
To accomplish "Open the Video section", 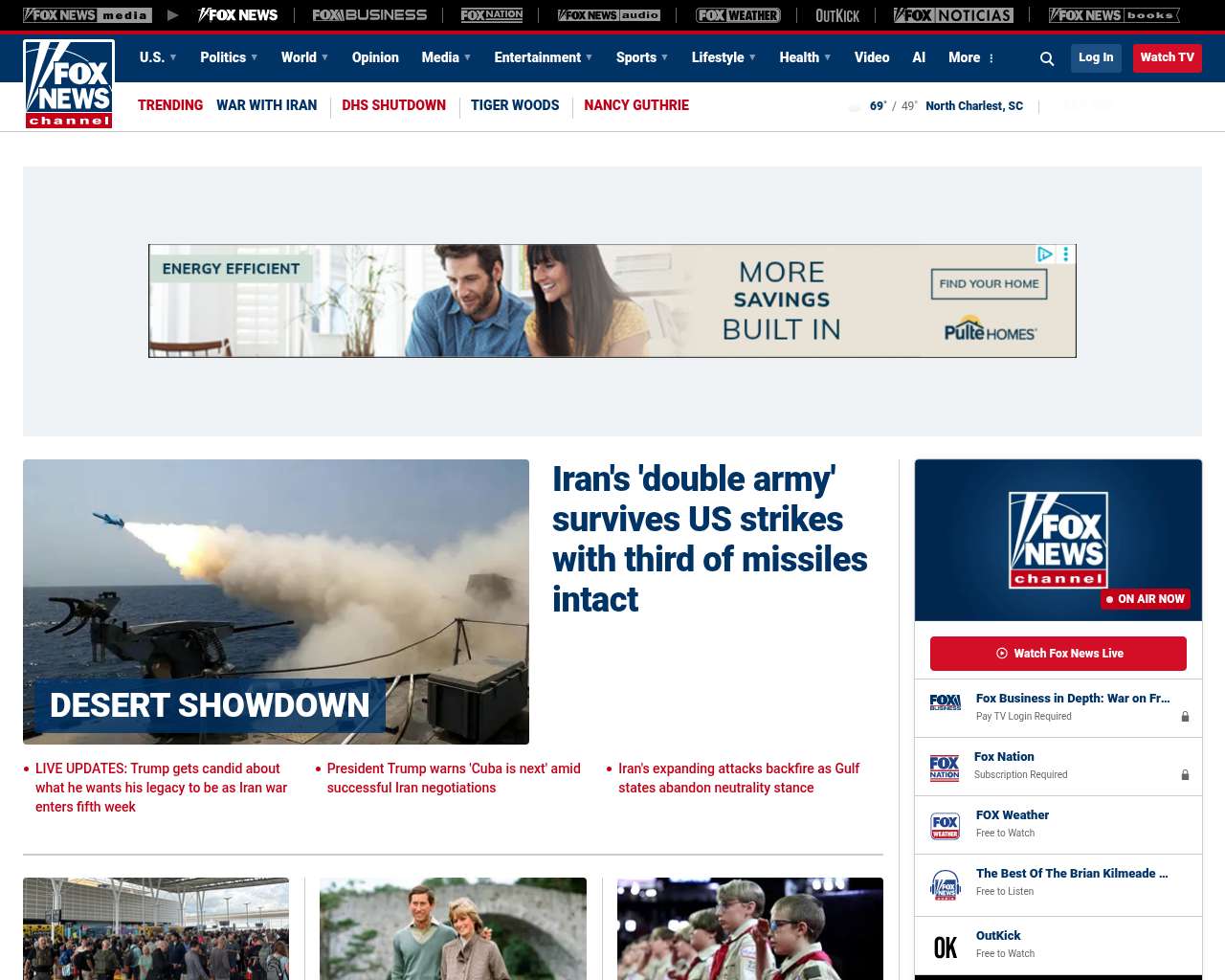I will (x=872, y=57).
